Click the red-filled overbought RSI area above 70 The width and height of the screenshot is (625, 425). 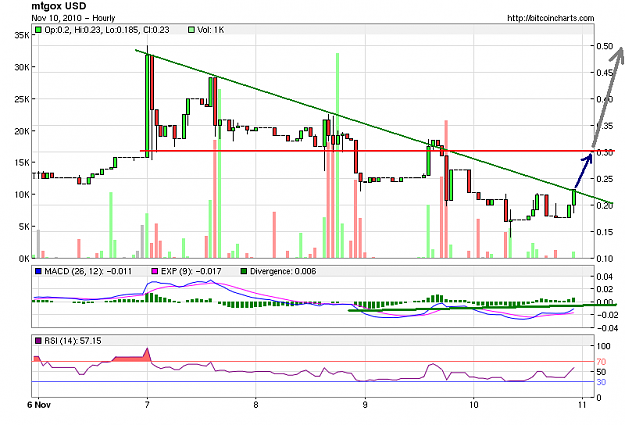point(132,358)
